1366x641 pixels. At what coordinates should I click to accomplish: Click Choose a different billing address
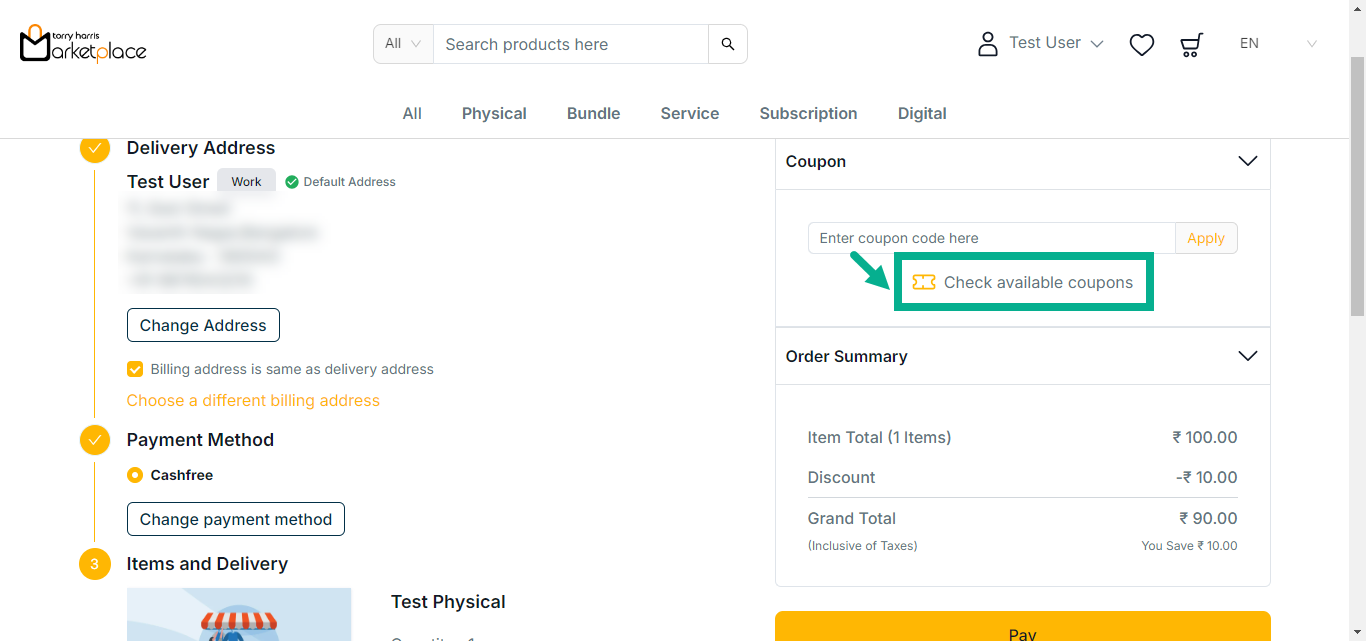(253, 400)
